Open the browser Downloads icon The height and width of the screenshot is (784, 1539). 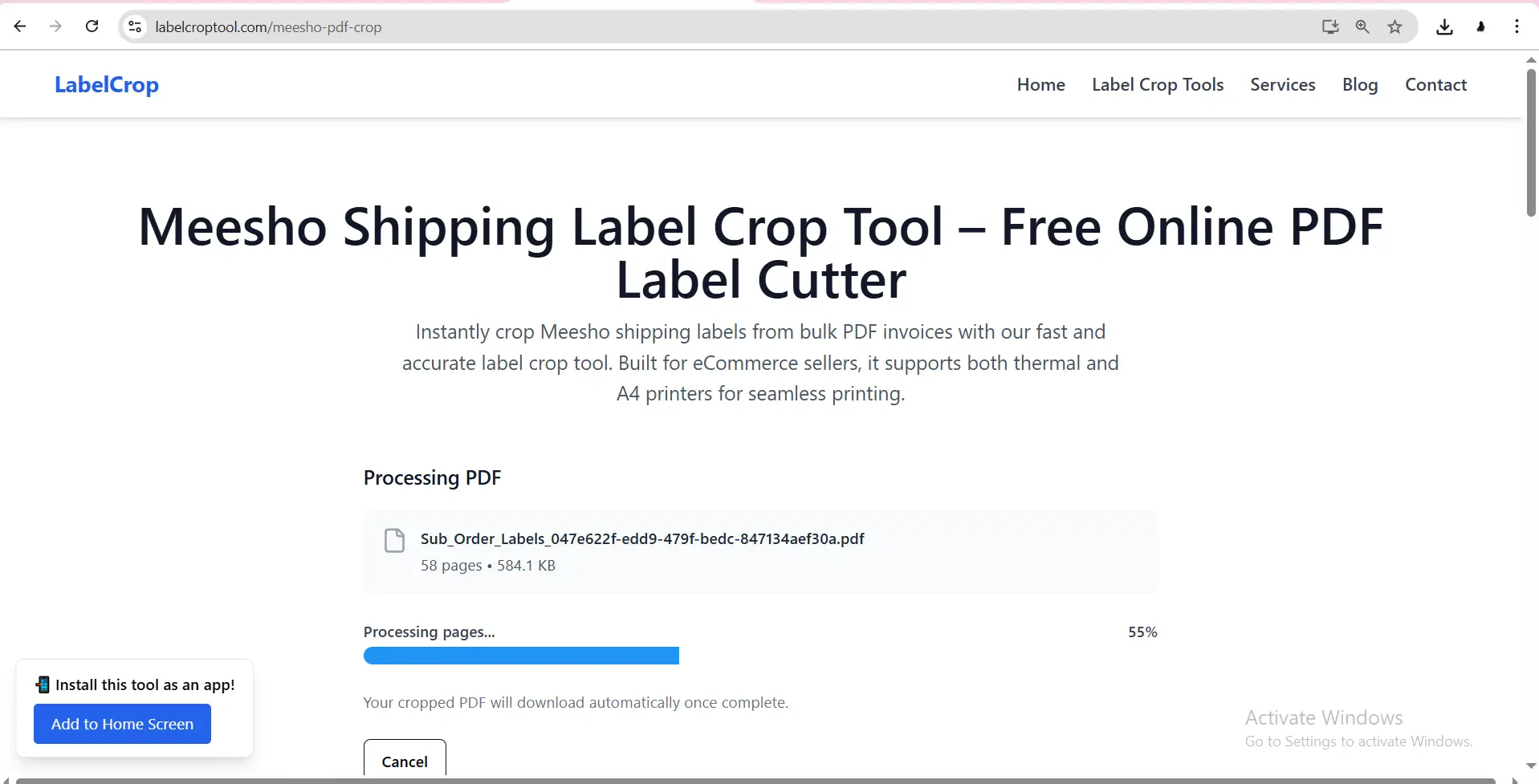click(1444, 26)
